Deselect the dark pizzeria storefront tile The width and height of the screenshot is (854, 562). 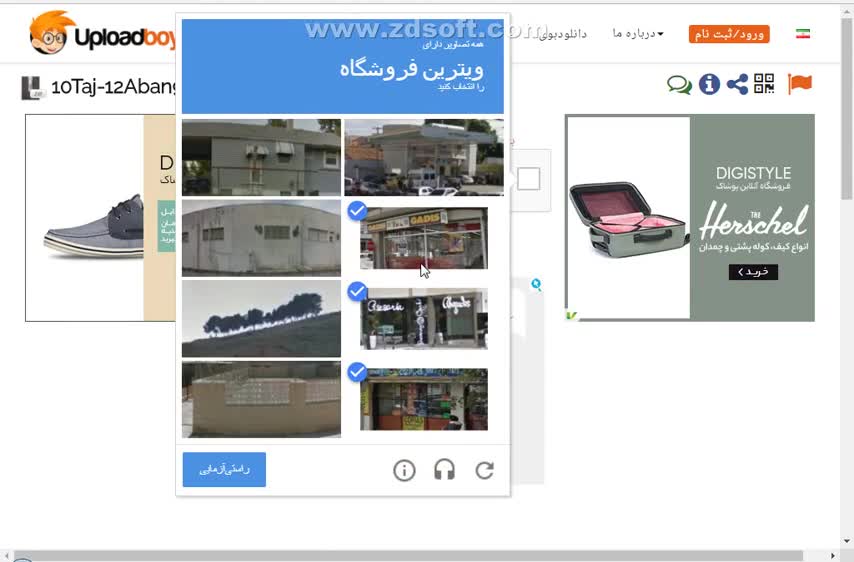pyautogui.click(x=424, y=319)
